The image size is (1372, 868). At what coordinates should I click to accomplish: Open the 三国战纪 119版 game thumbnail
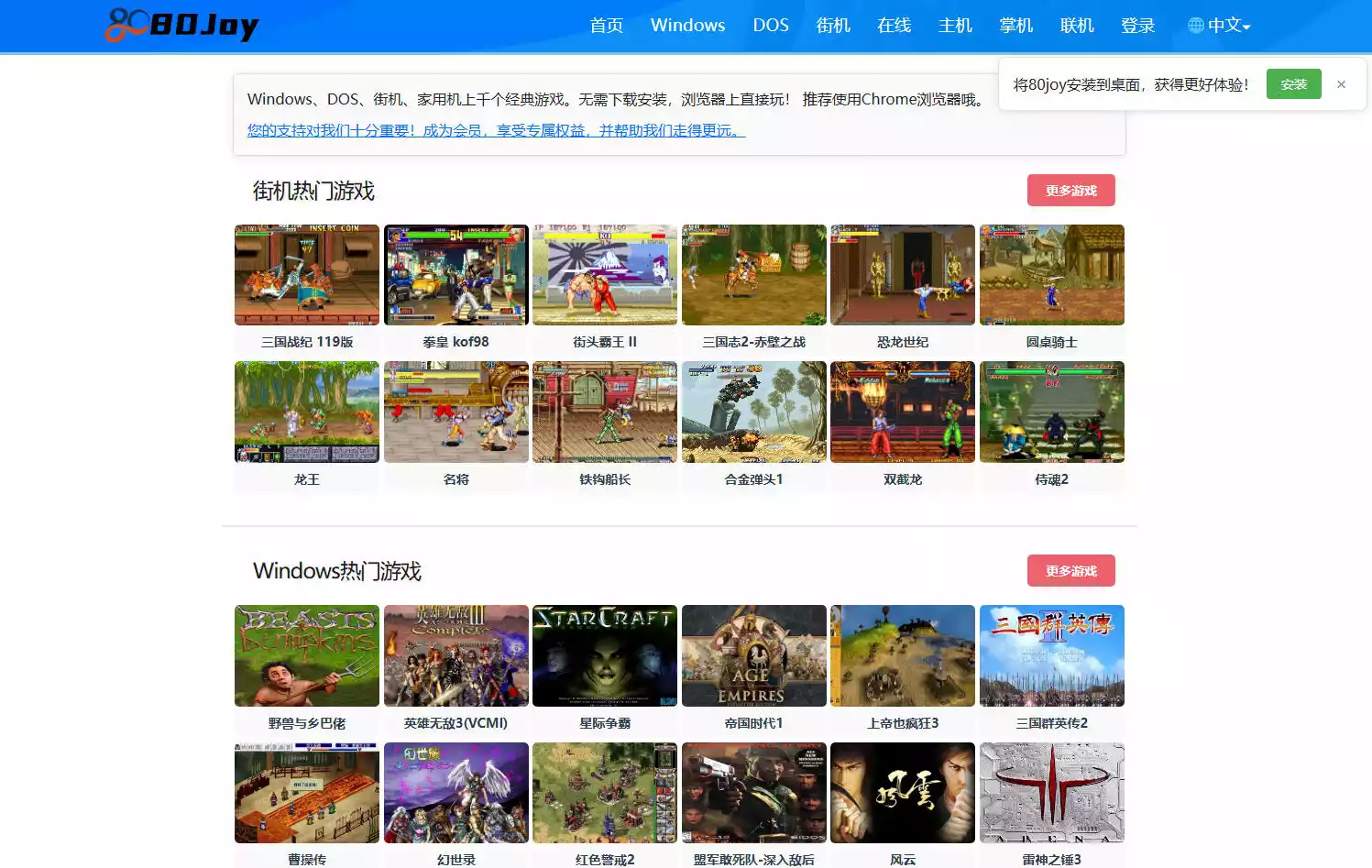pos(307,275)
